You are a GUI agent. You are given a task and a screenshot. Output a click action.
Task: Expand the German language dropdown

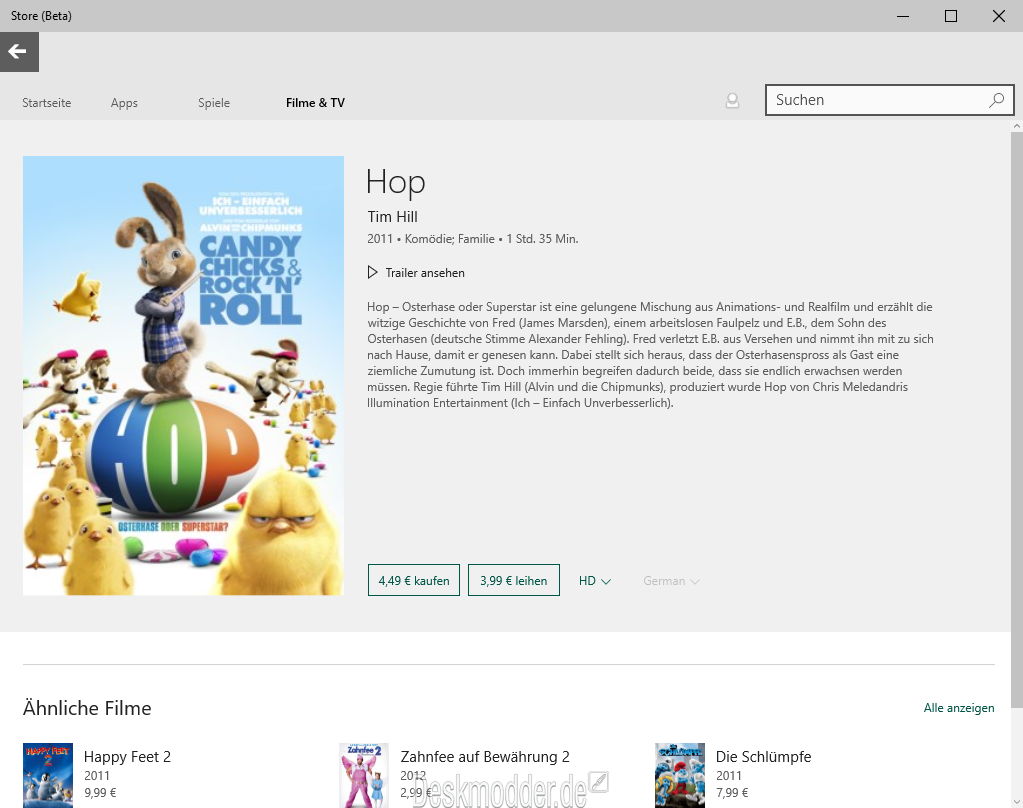(671, 581)
